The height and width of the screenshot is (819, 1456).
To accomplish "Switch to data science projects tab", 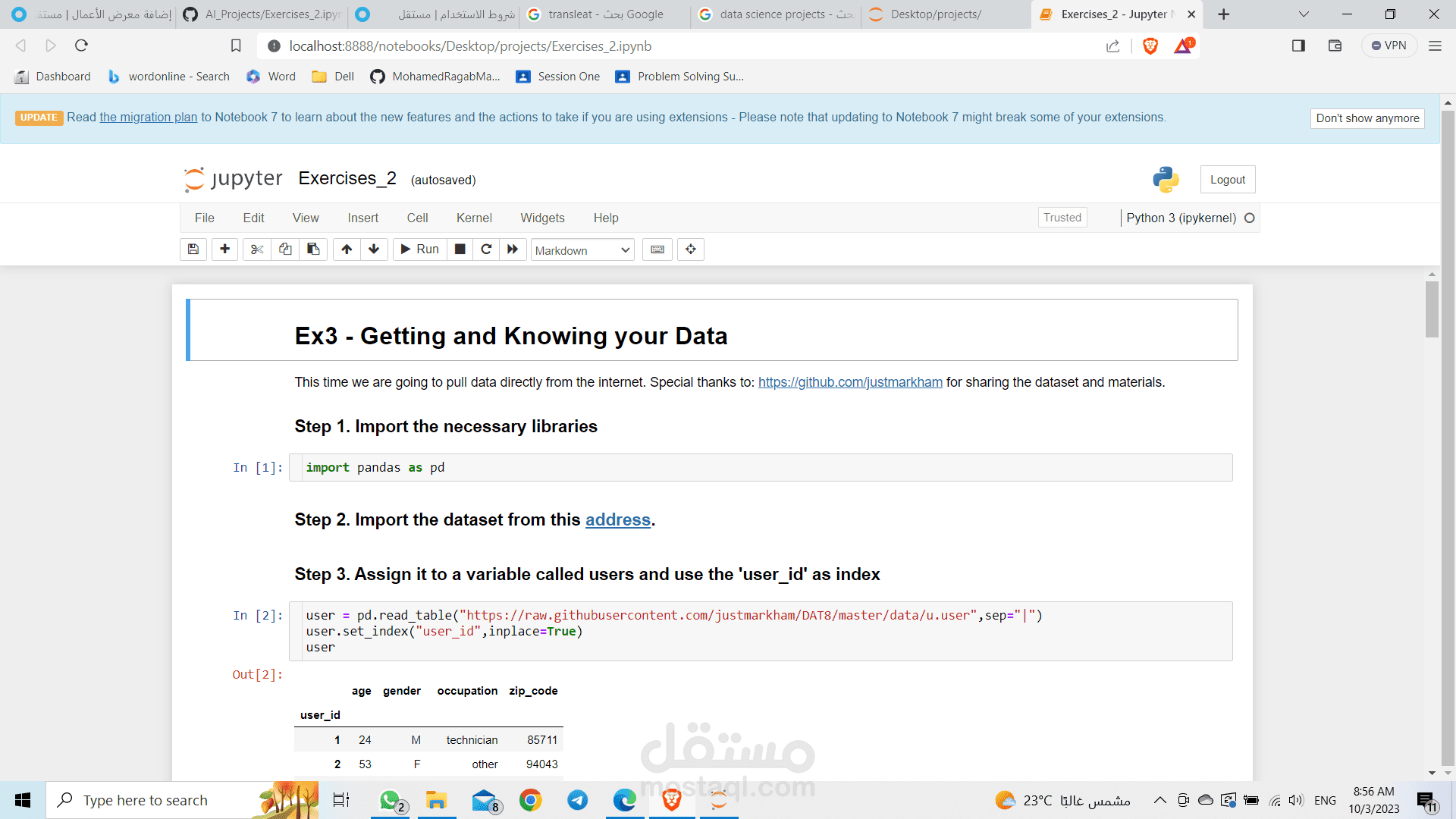I will pyautogui.click(x=777, y=14).
